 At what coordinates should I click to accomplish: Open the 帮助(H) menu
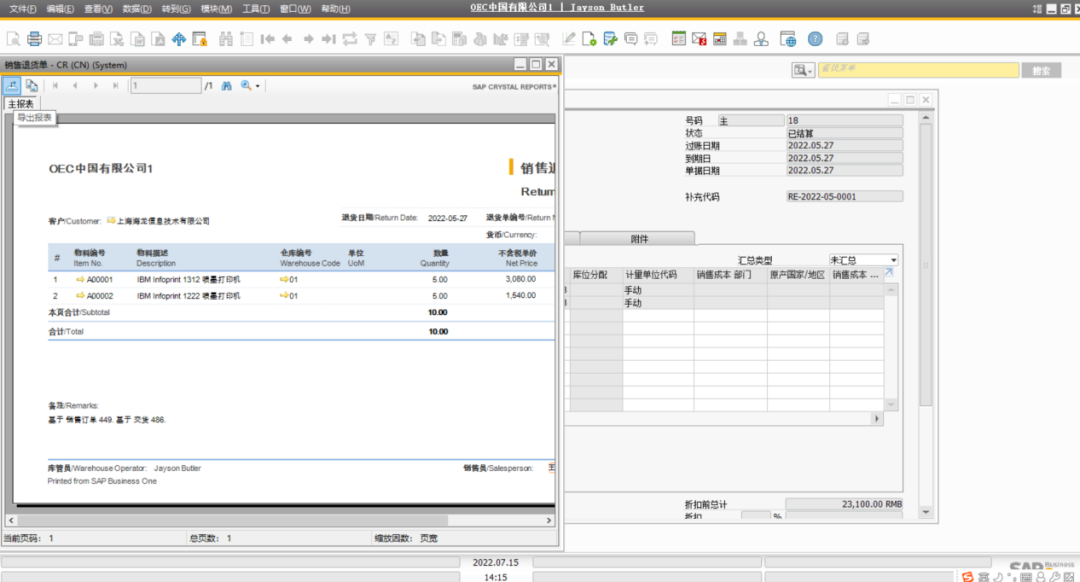tap(335, 8)
